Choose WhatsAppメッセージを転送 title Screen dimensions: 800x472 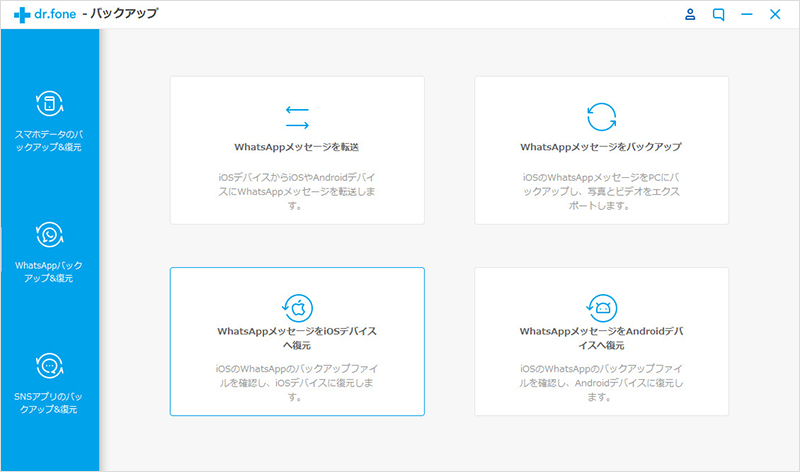[297, 147]
